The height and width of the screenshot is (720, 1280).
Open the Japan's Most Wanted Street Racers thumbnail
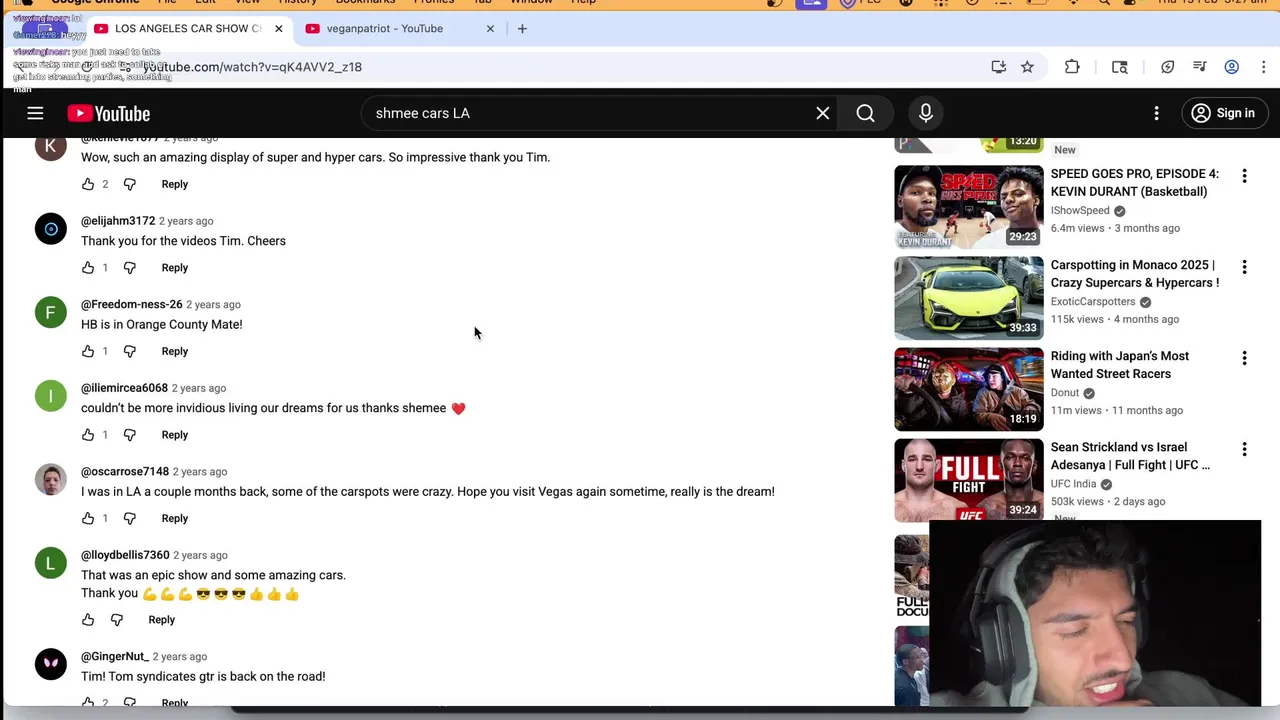[x=968, y=389]
